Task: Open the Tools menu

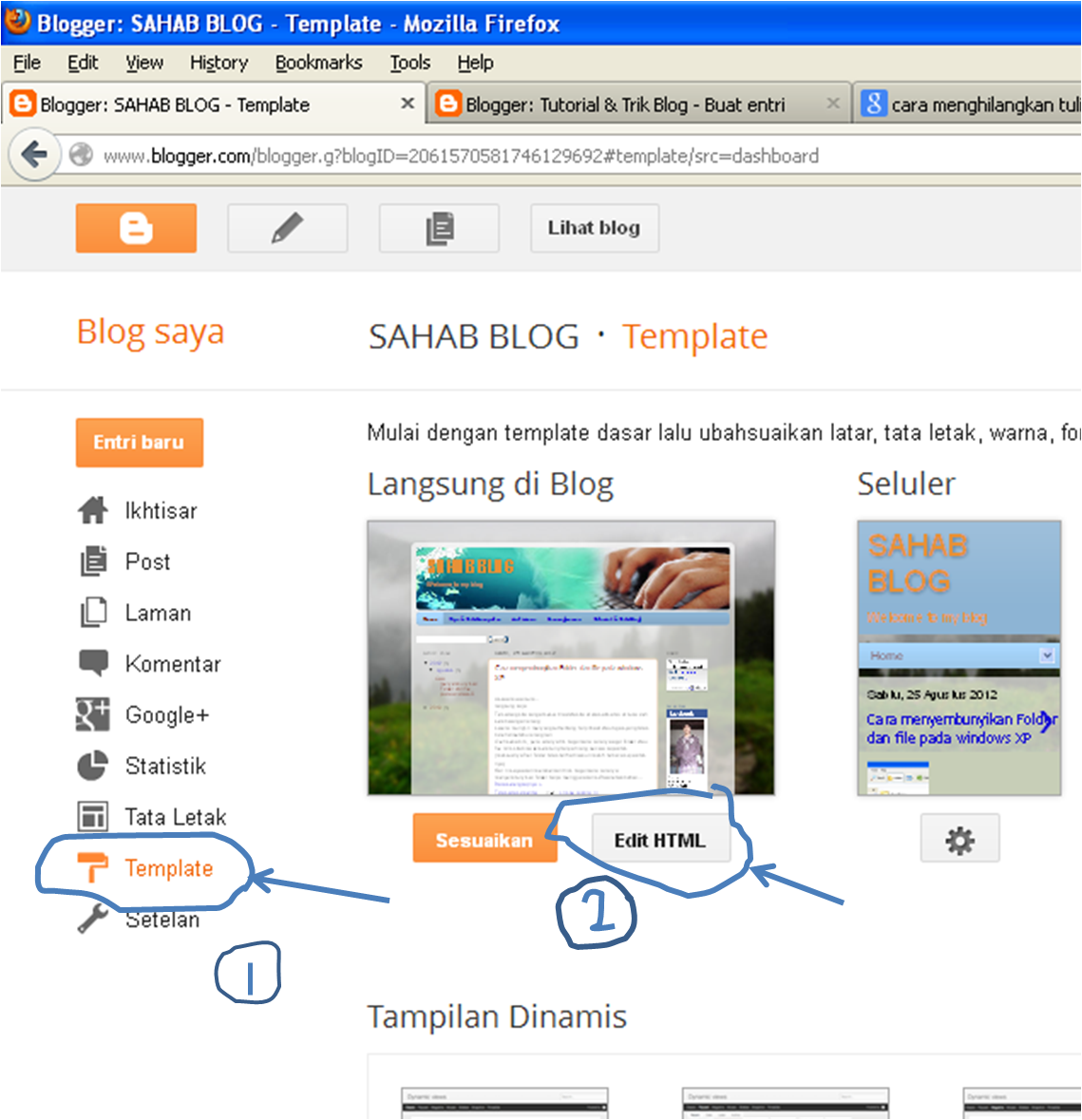Action: tap(410, 63)
